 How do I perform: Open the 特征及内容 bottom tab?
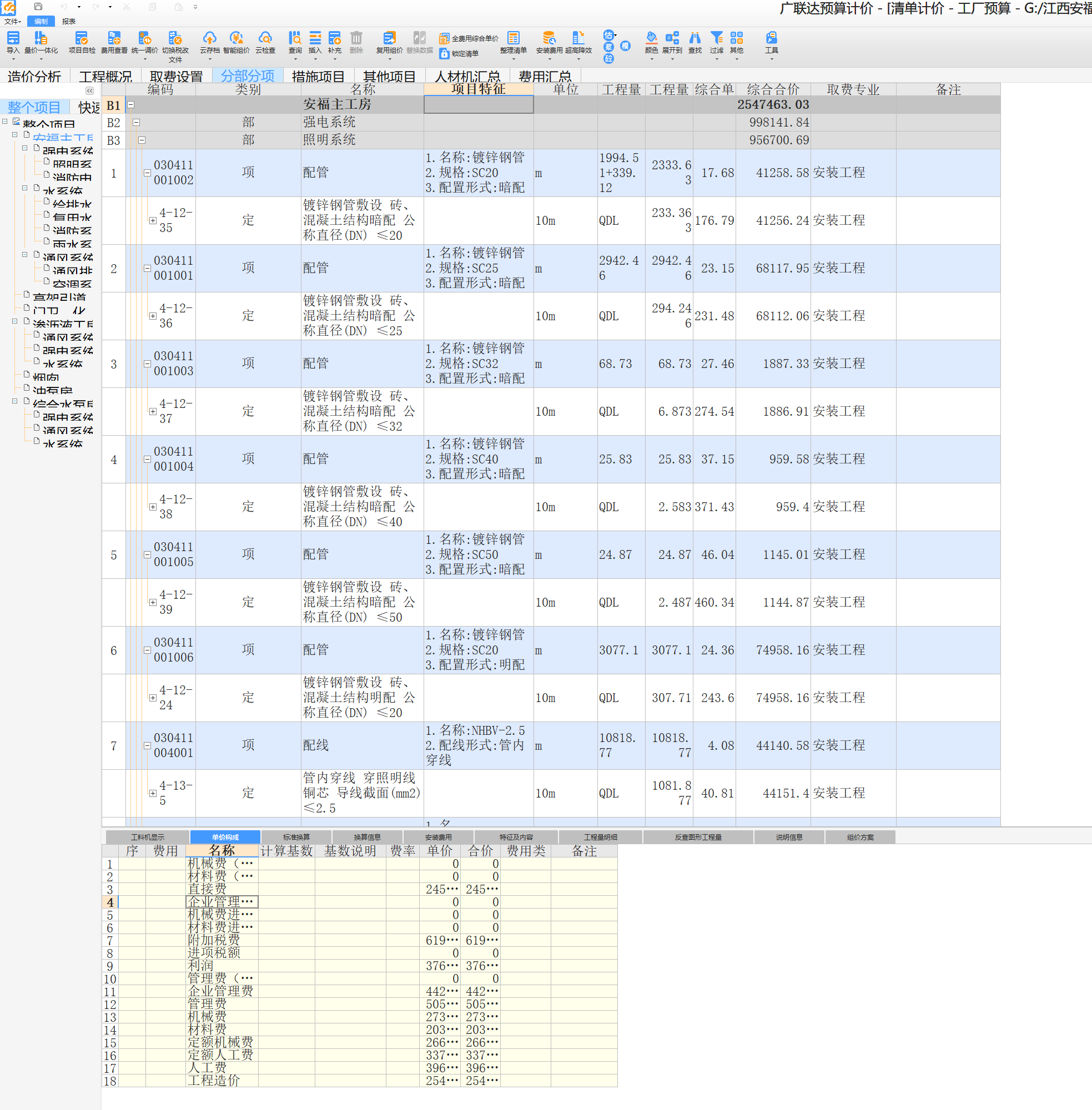point(516,837)
